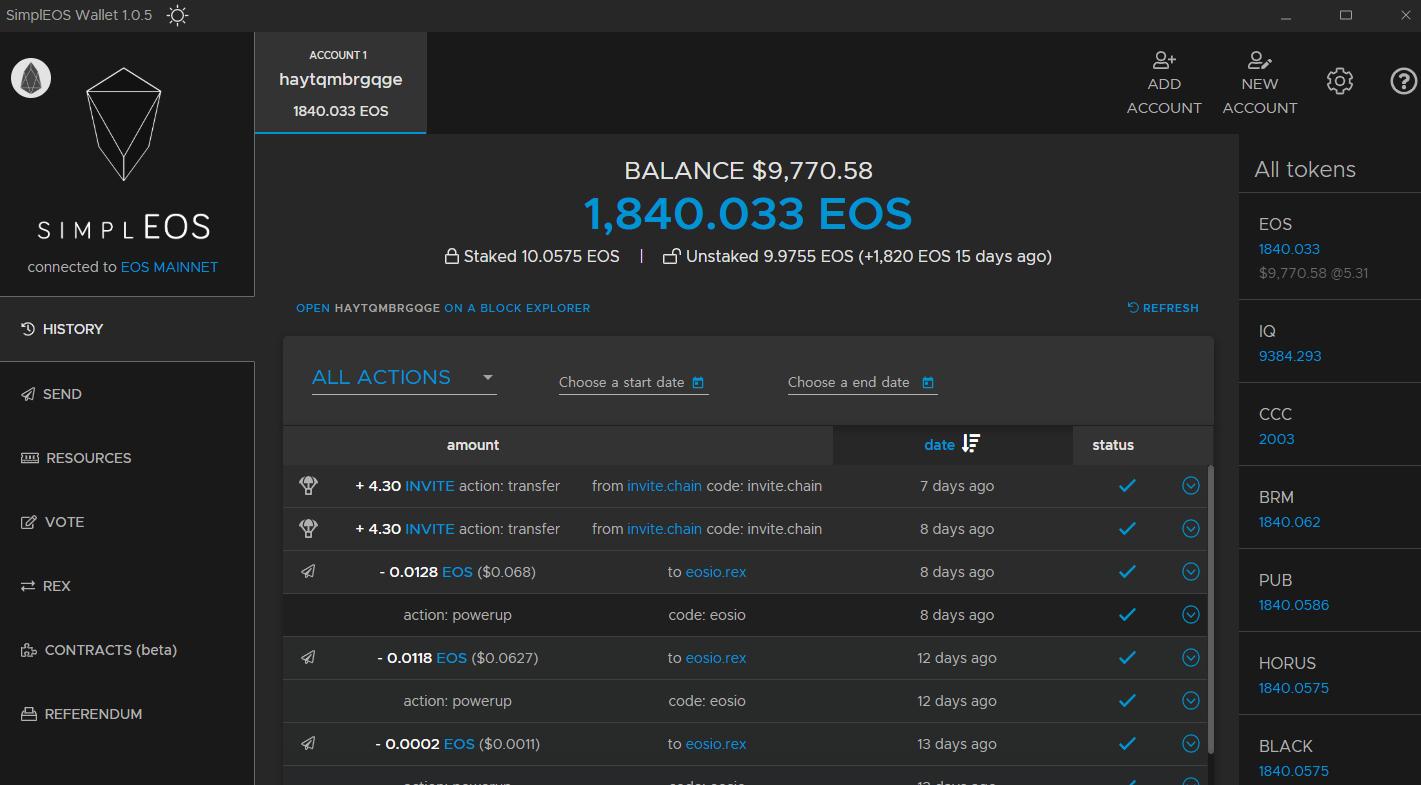The height and width of the screenshot is (785, 1421).
Task: Click the date sort descending icon
Action: (971, 444)
